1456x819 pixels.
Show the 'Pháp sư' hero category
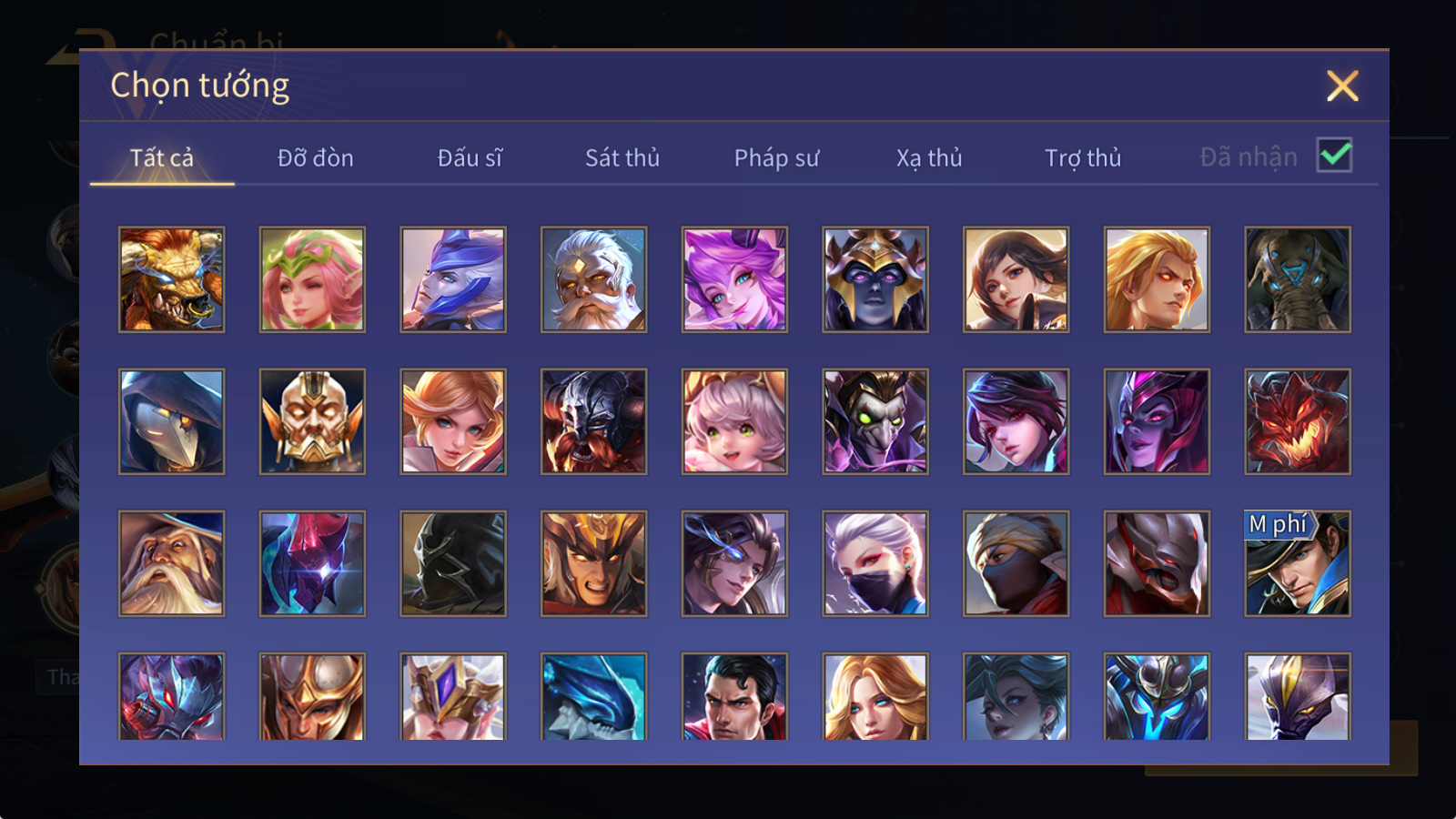point(776,157)
